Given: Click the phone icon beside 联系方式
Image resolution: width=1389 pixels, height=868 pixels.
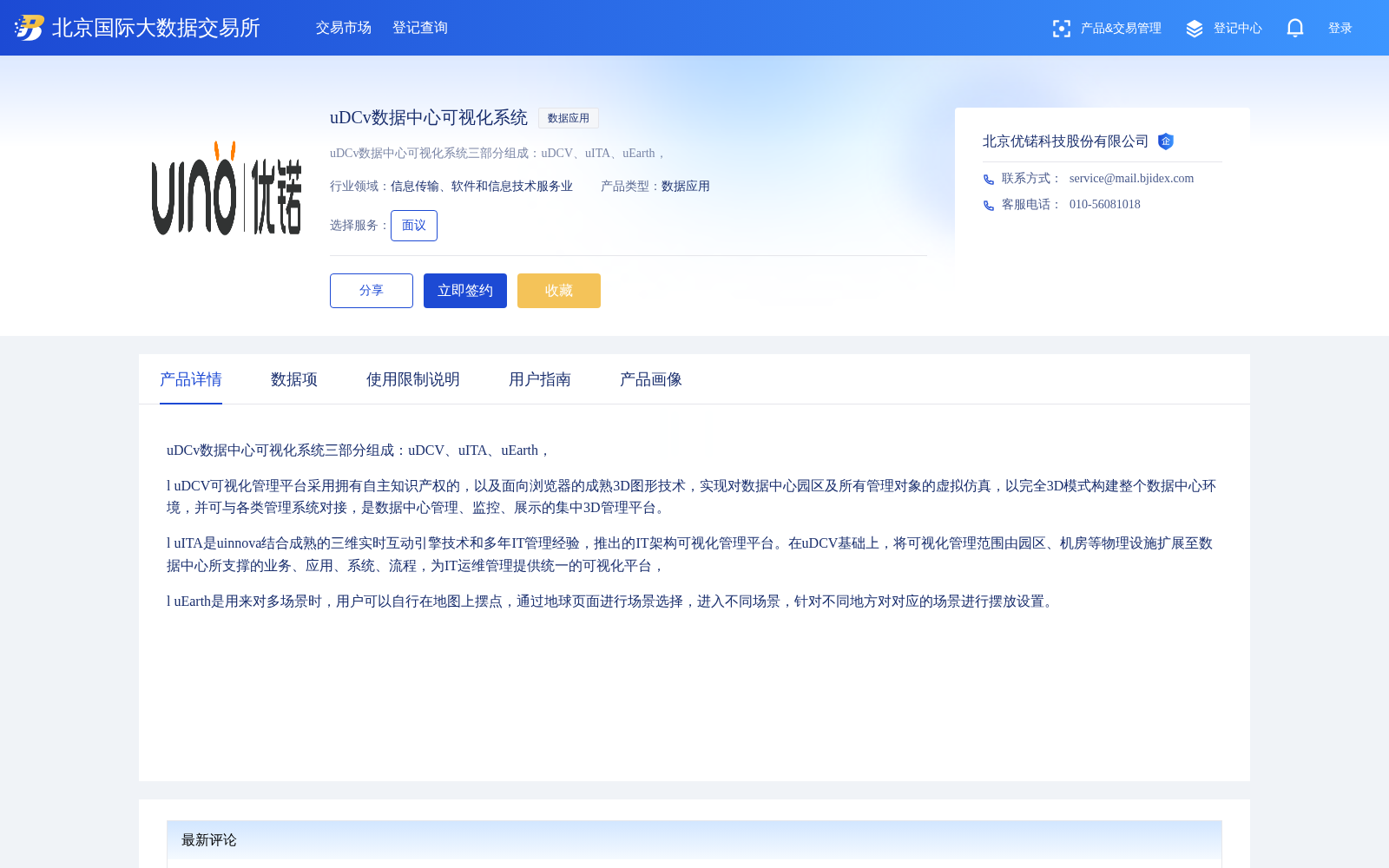Looking at the screenshot, I should point(989,180).
